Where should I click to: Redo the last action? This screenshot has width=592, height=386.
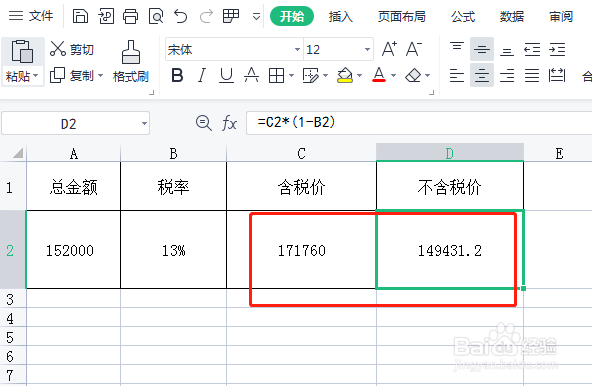(x=206, y=16)
